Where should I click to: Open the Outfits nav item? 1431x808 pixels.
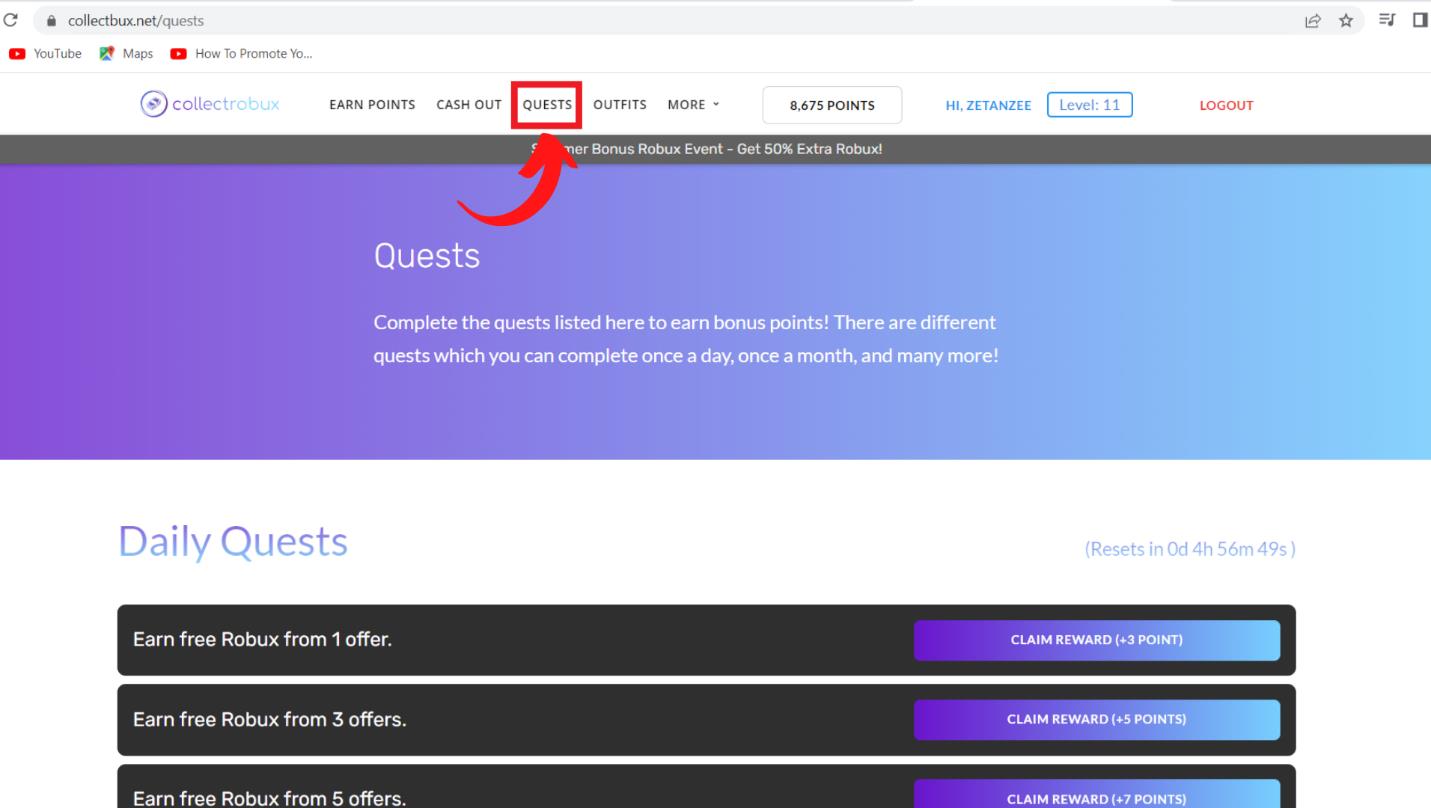click(x=620, y=105)
